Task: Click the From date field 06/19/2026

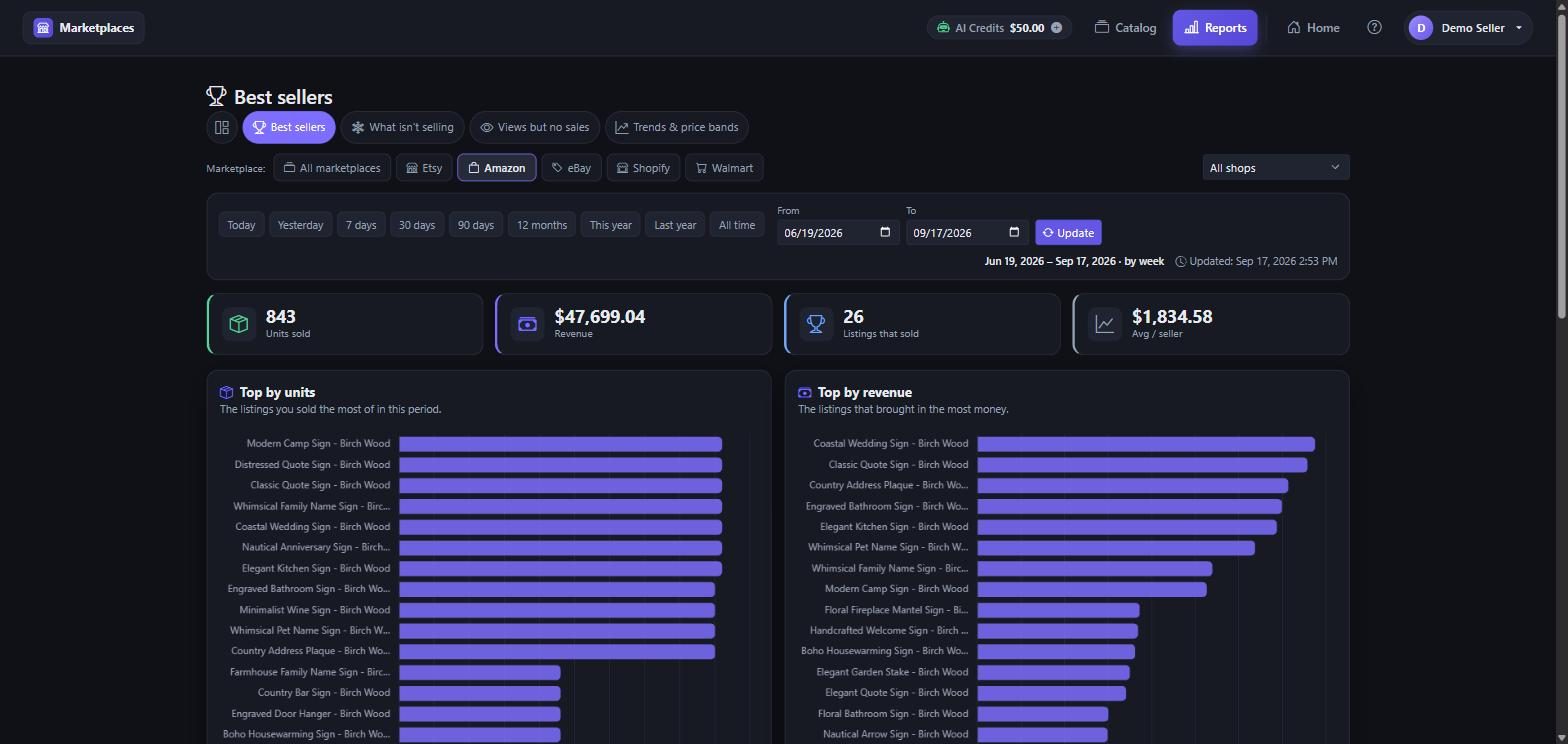Action: [838, 233]
